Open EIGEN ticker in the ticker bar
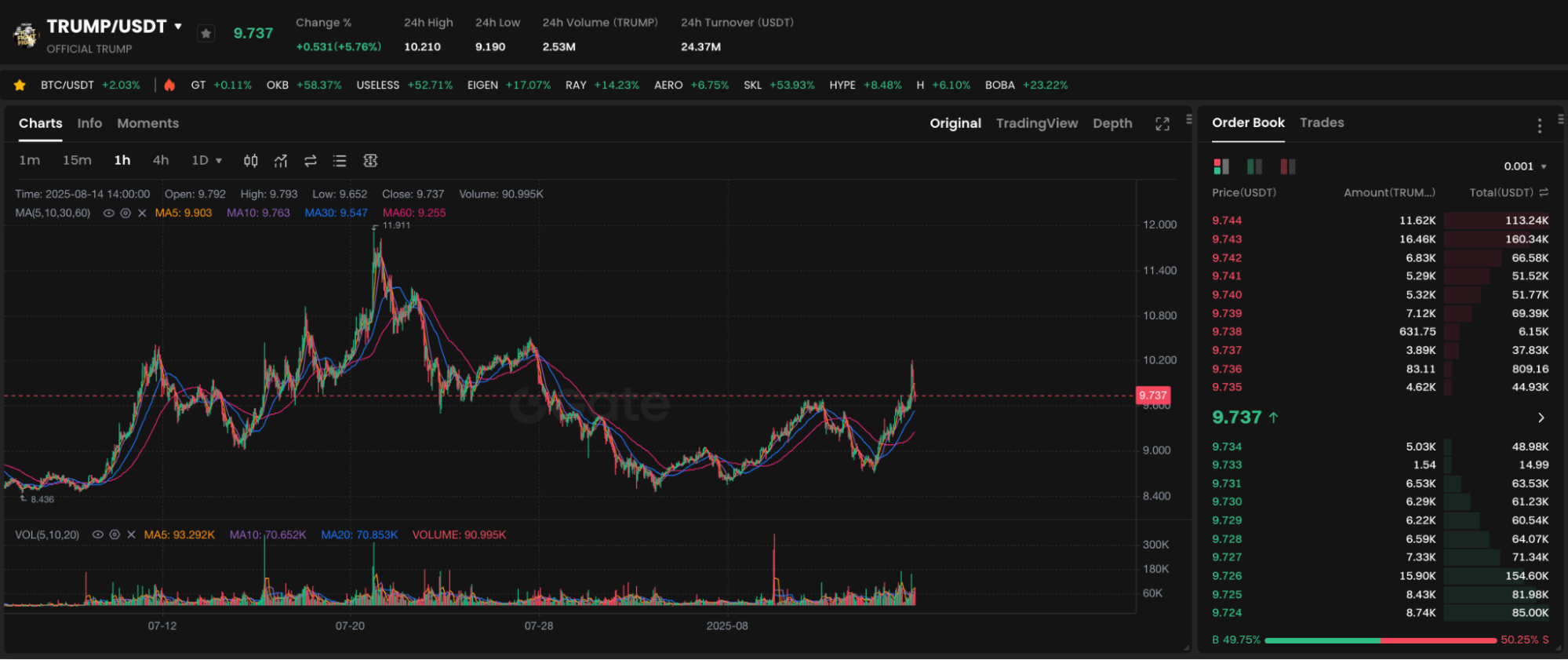This screenshot has height=660, width=1568. click(508, 85)
